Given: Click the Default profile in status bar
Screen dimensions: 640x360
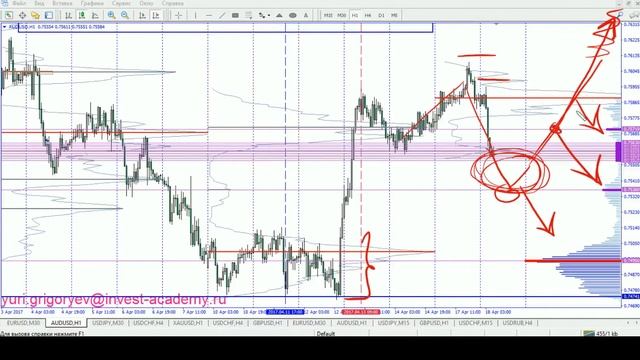Looking at the screenshot, I should tap(326, 333).
